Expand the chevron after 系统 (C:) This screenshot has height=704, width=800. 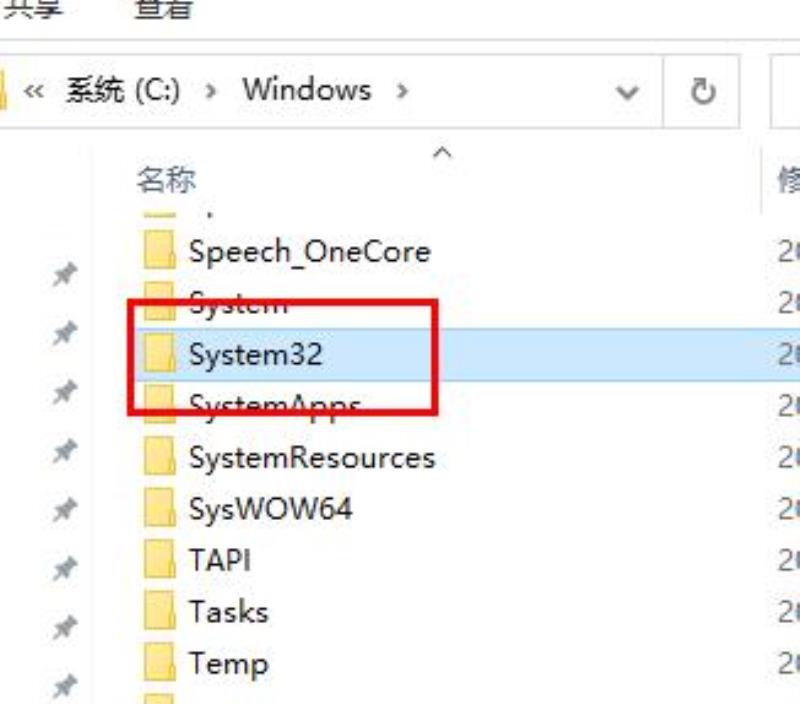(210, 91)
